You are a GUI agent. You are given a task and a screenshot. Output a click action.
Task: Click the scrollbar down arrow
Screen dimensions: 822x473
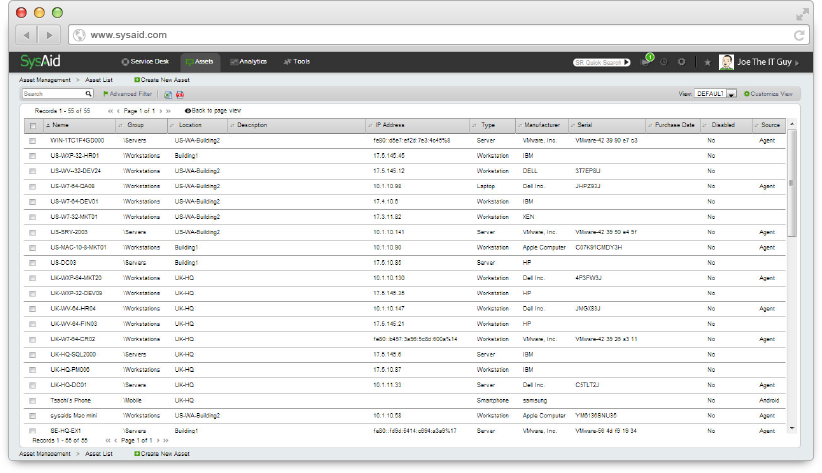coord(792,428)
